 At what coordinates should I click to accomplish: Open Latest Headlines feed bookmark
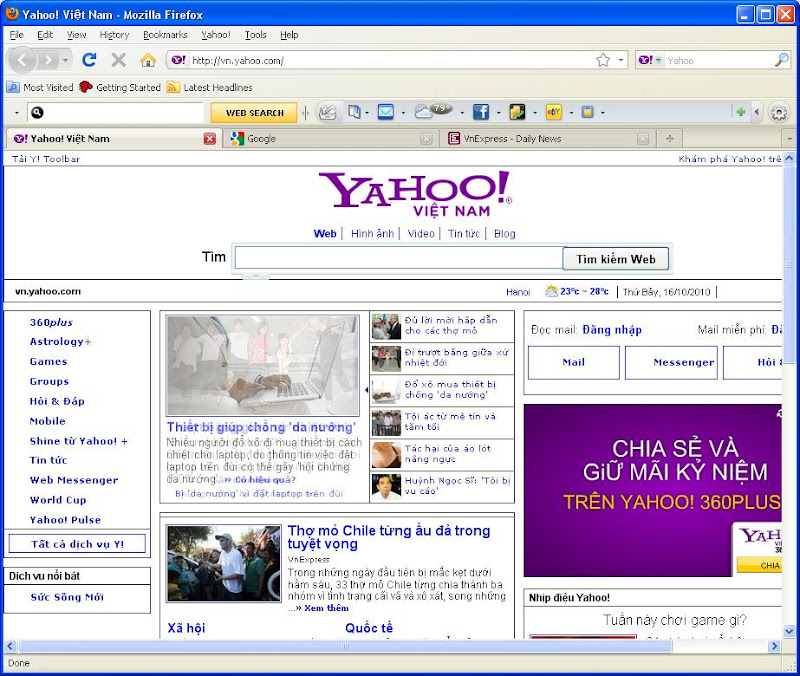[210, 87]
